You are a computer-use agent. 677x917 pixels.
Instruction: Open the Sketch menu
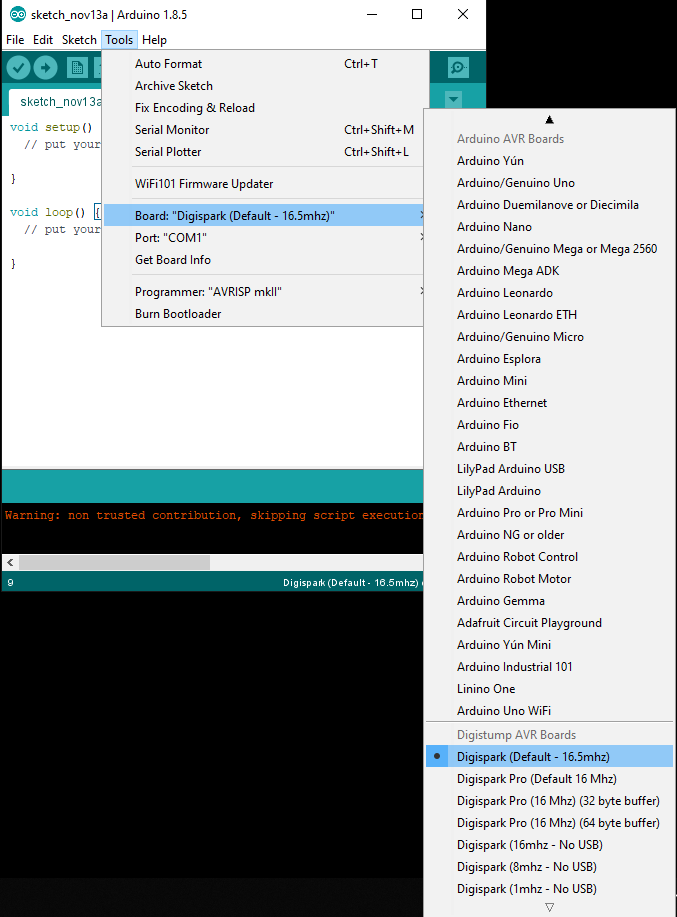[79, 40]
